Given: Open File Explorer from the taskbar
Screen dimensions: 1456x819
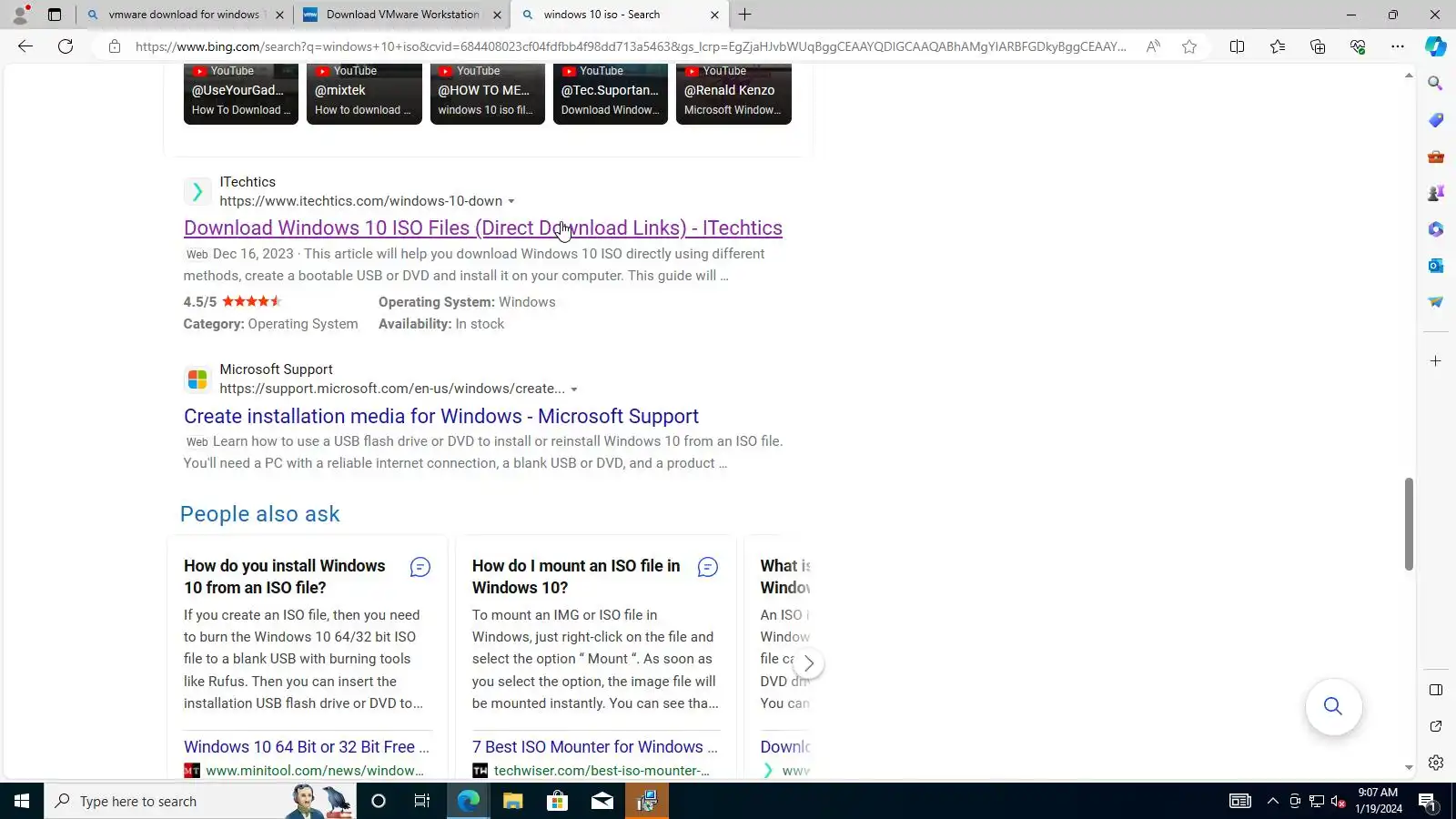Looking at the screenshot, I should click(513, 801).
